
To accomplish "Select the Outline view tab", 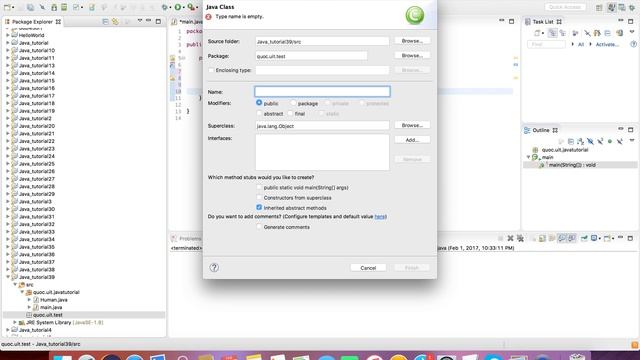I will (541, 130).
